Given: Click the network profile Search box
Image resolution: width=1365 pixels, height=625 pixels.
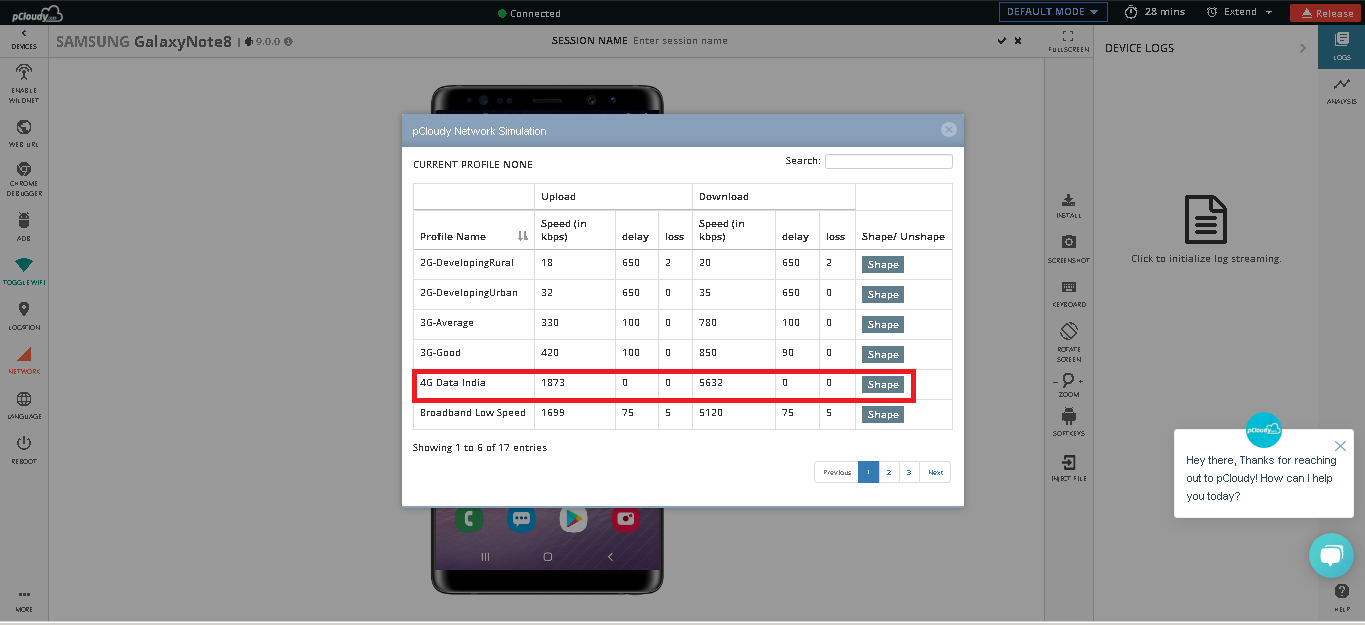Looking at the screenshot, I should point(888,161).
